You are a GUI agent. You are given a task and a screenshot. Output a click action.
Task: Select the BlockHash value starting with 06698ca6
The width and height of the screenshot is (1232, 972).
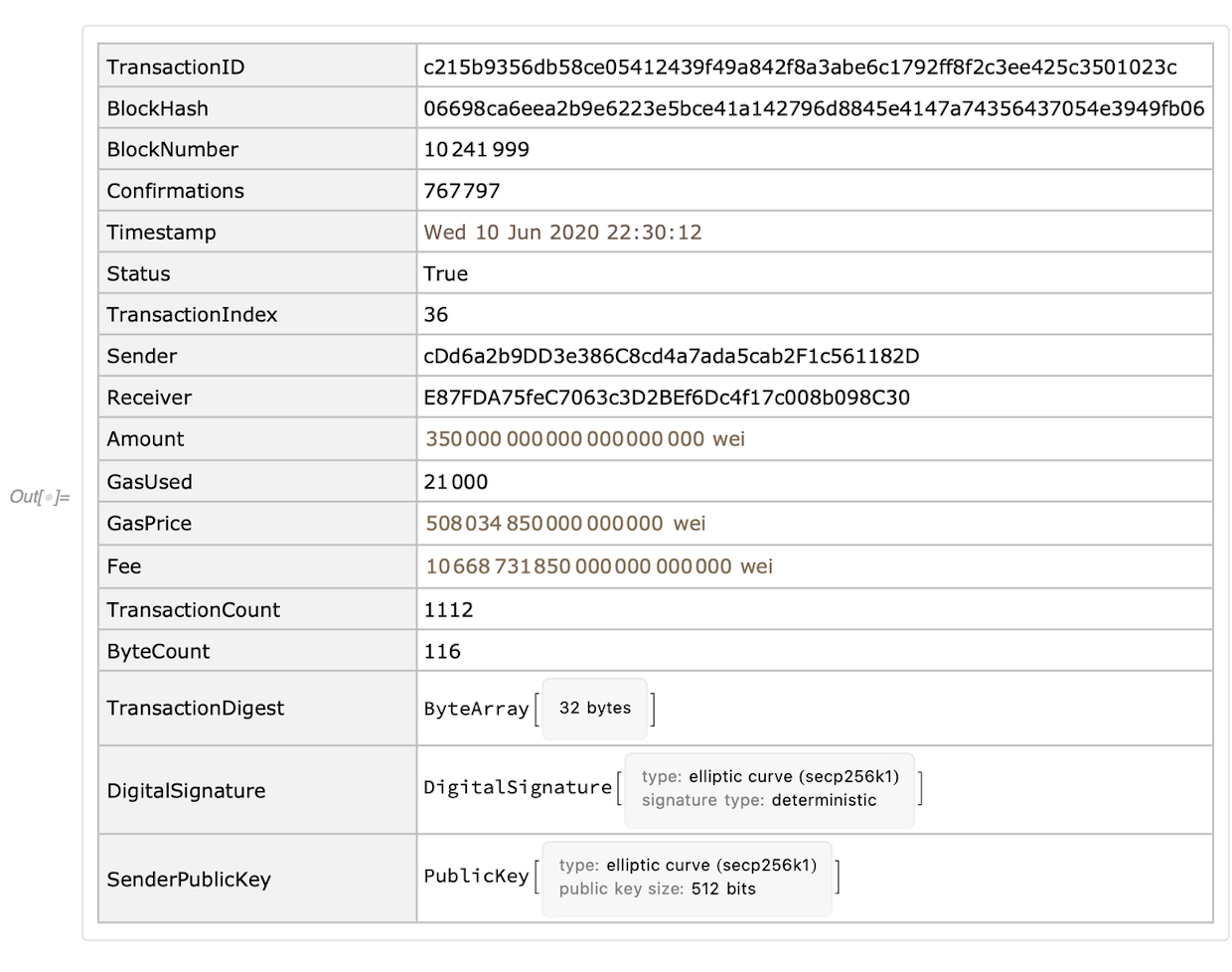click(813, 109)
